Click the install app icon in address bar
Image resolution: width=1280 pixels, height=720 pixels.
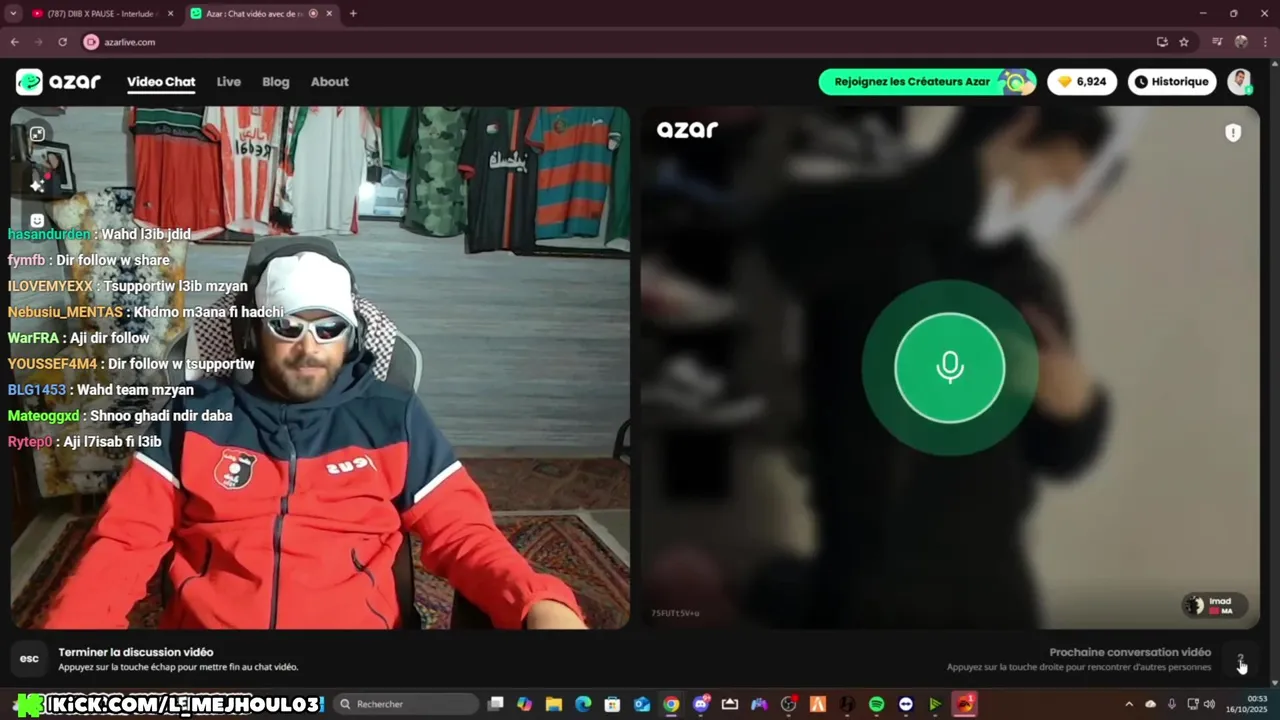(1162, 42)
